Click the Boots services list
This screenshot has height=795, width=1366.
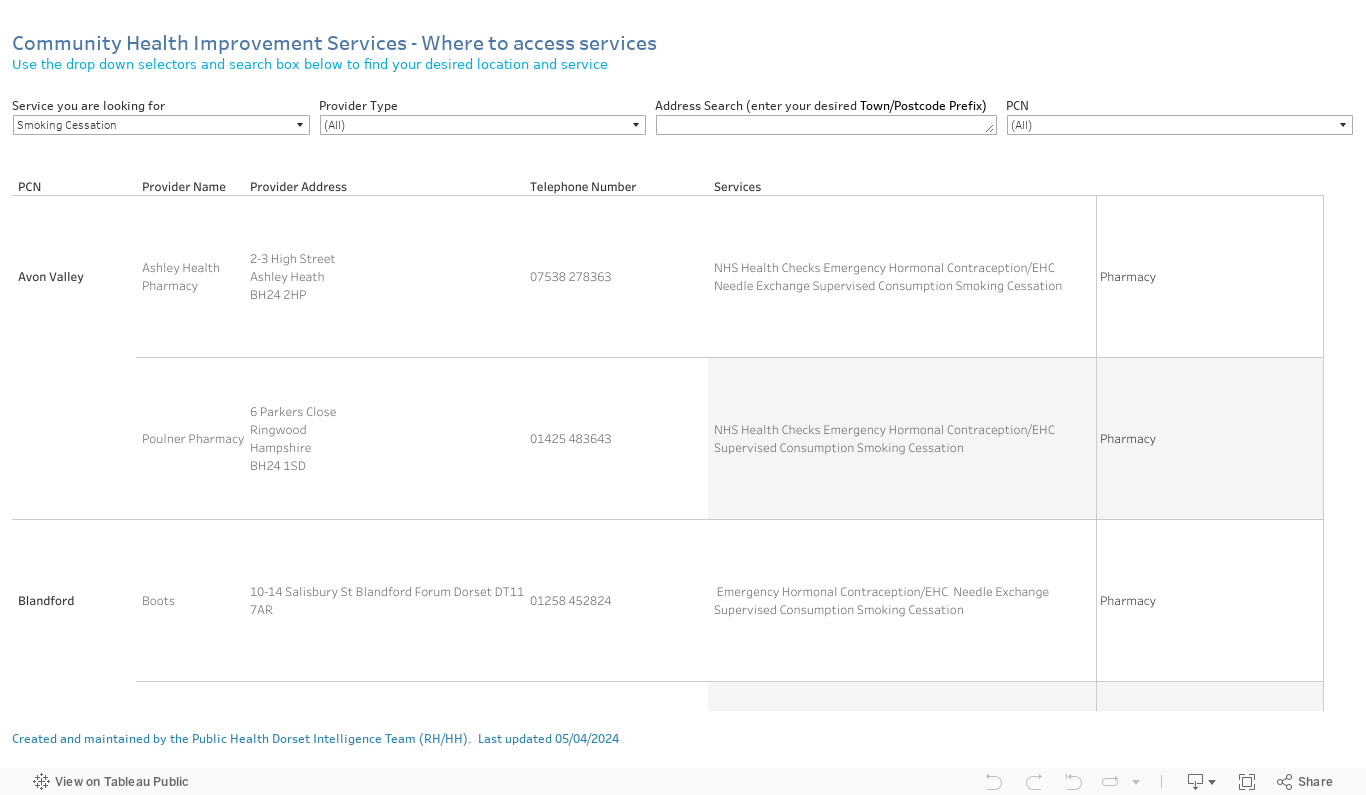tap(882, 601)
